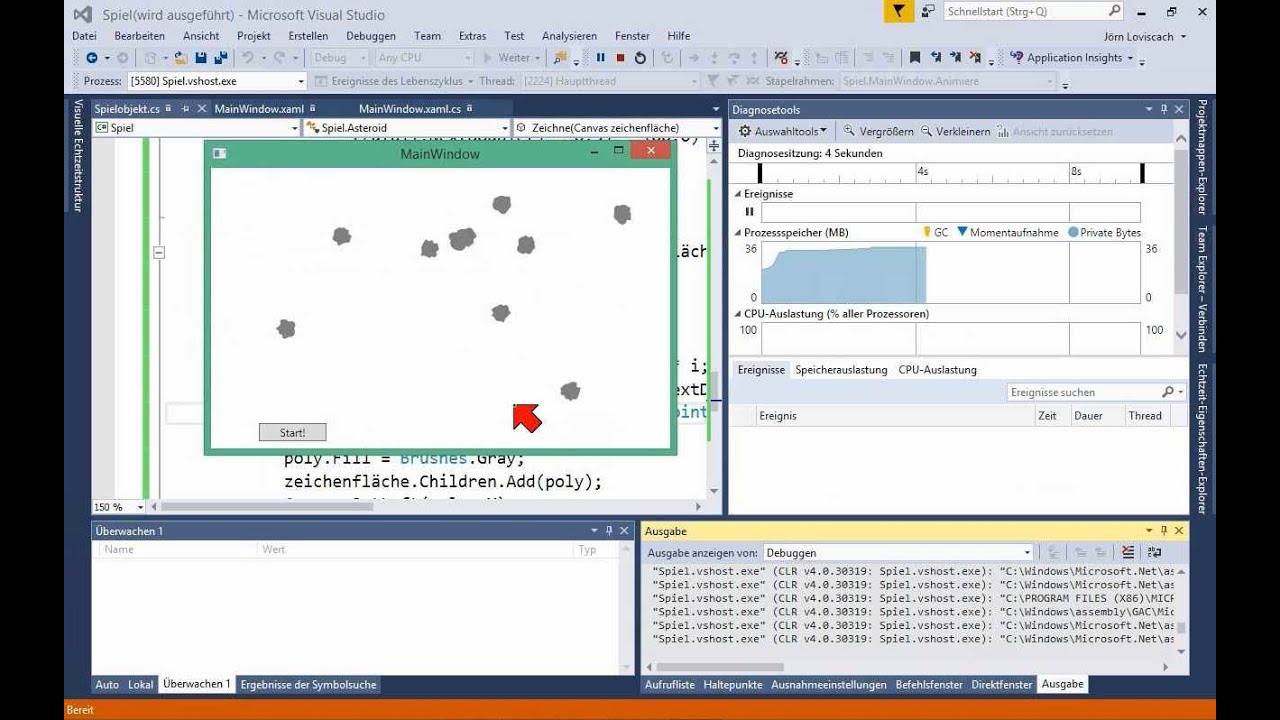Click the Start! button in MainWindow
The image size is (1280, 720).
pyautogui.click(x=292, y=433)
